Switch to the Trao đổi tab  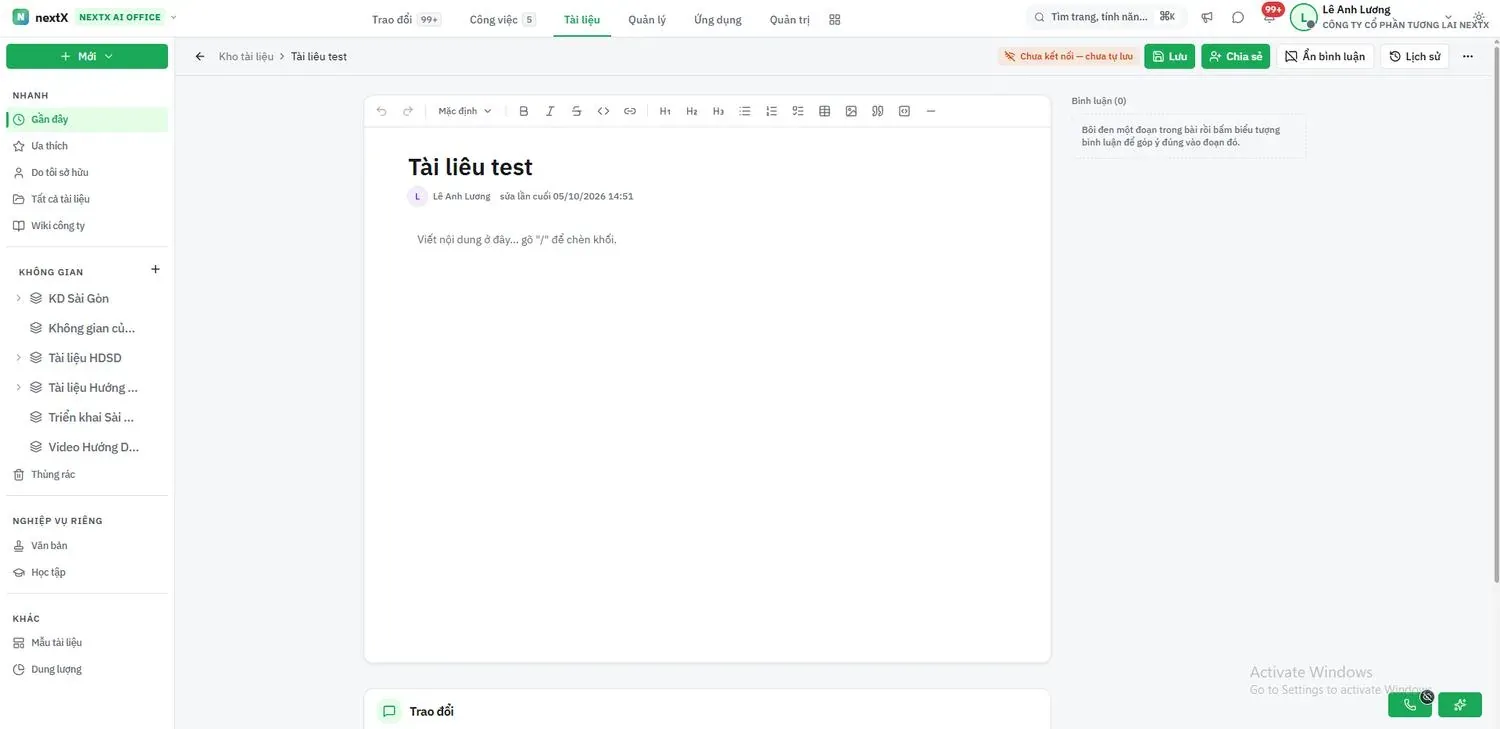[x=405, y=19]
